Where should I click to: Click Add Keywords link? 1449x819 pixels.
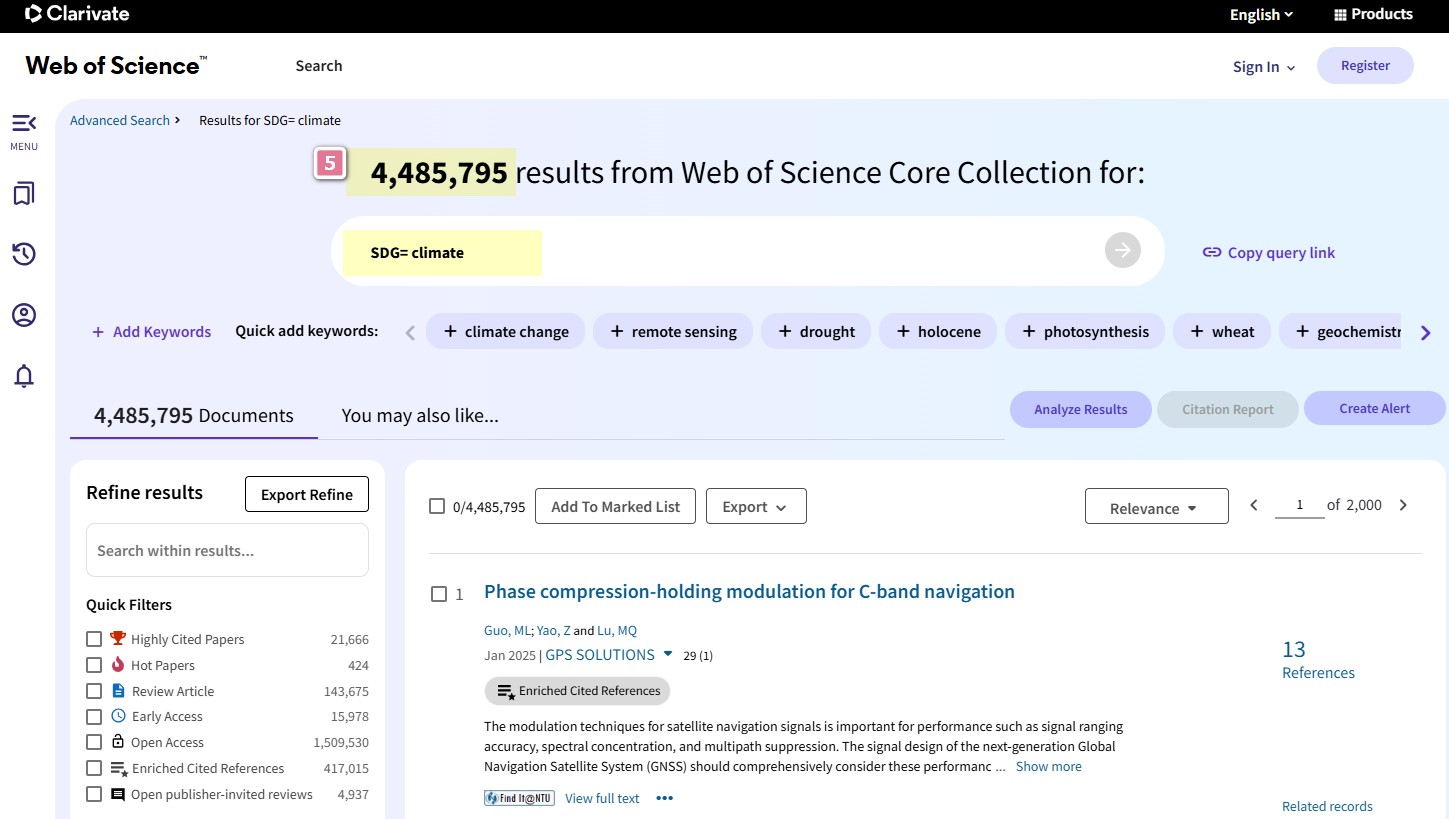pyautogui.click(x=152, y=332)
